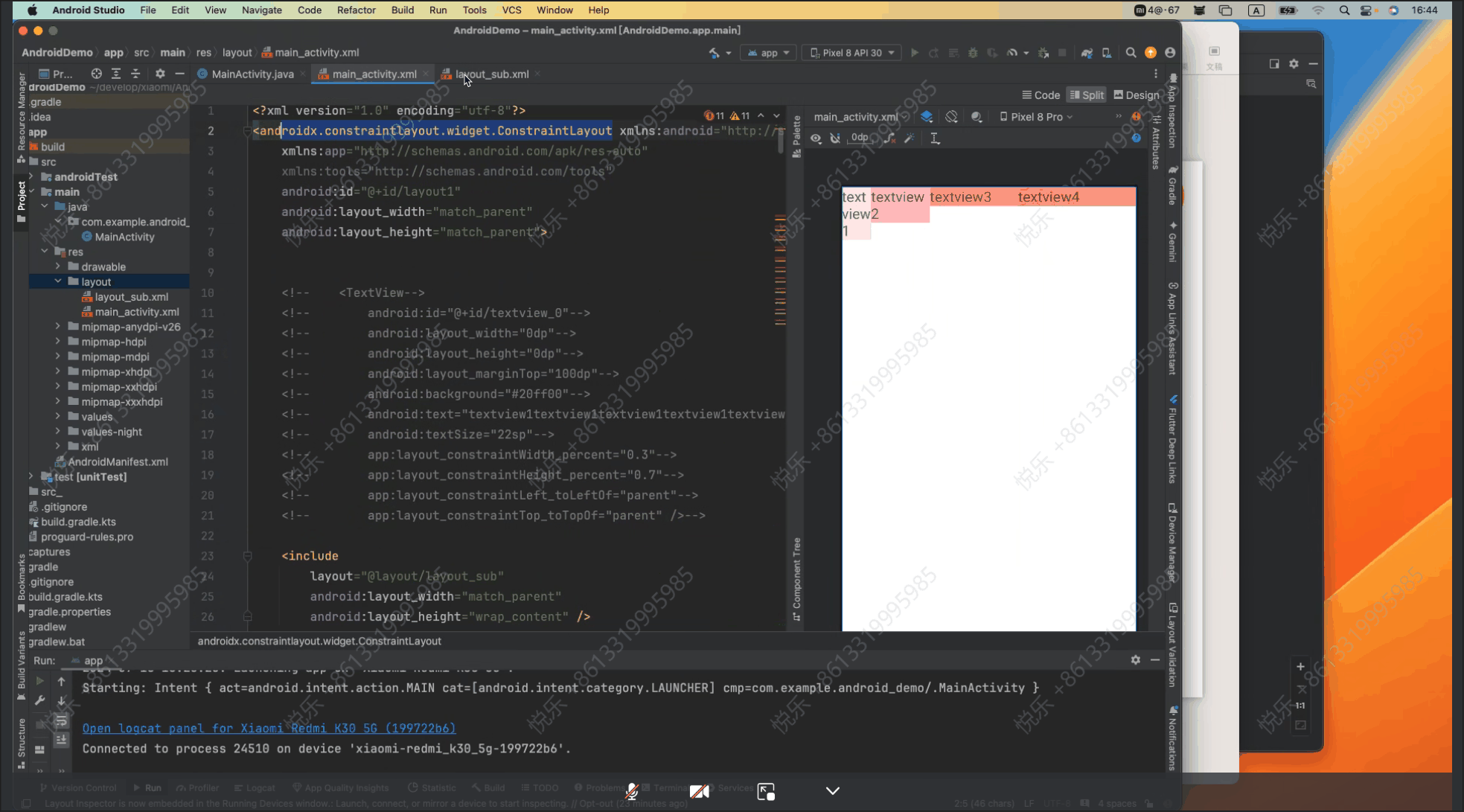
Task: Open Profiler tool window button
Action: coord(197,787)
